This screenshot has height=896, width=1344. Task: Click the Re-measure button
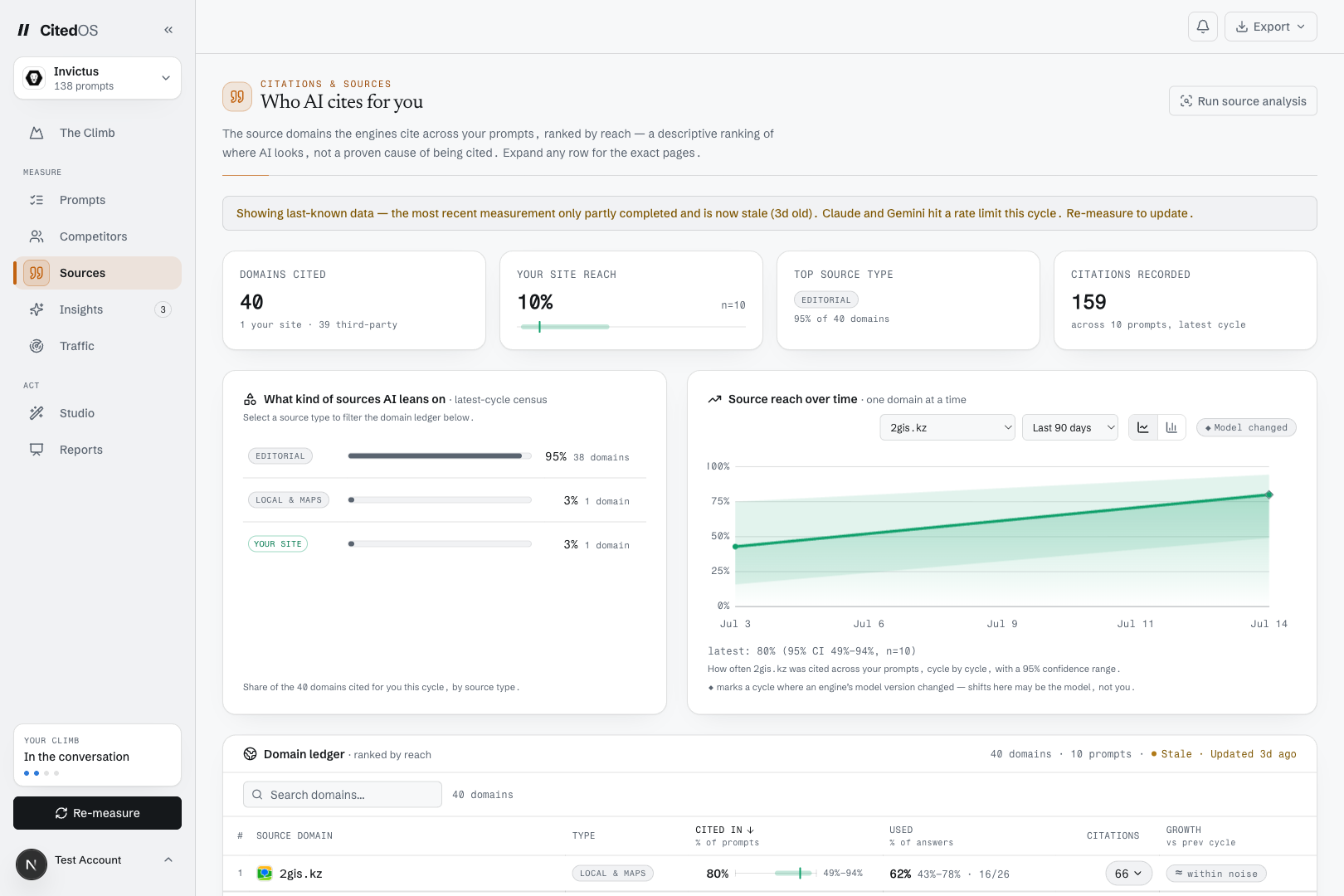click(97, 813)
